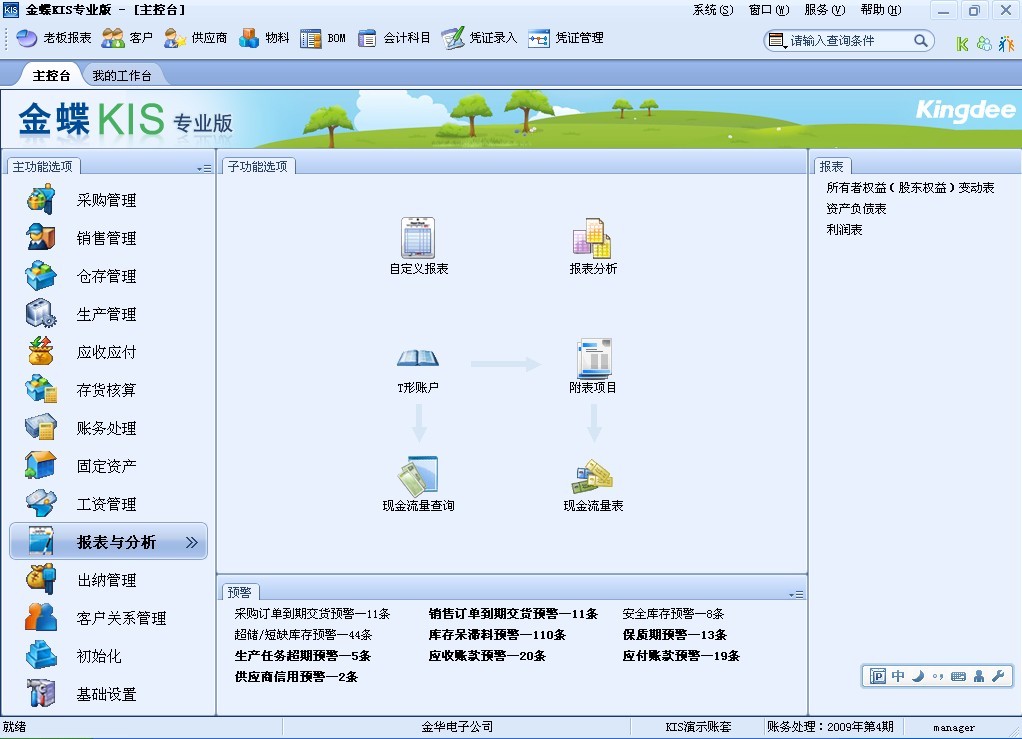
Task: Open the 帮助(H) menu
Action: pyautogui.click(x=881, y=10)
